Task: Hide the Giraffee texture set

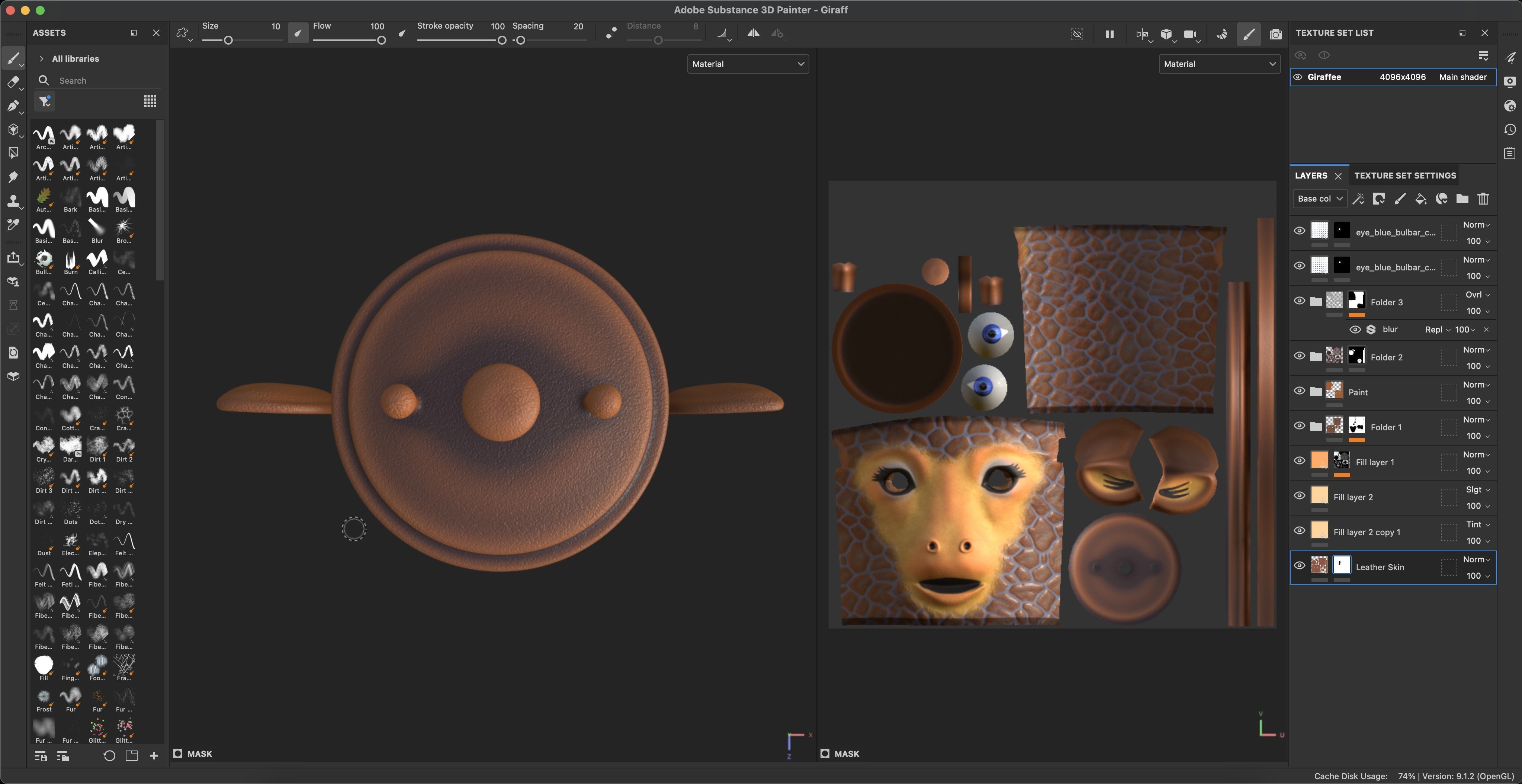Action: pyautogui.click(x=1298, y=77)
